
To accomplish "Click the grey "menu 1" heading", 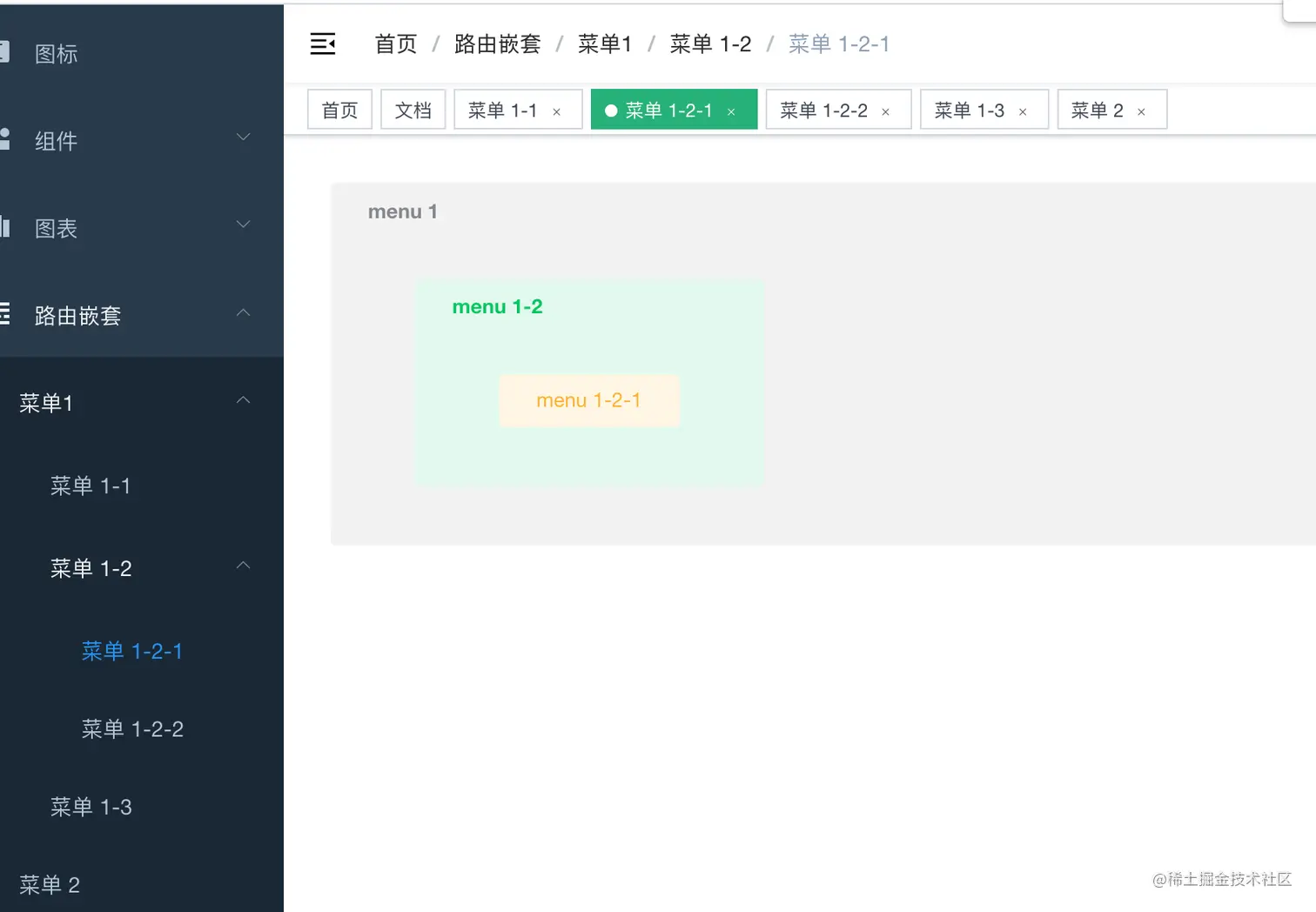I will tap(403, 211).
